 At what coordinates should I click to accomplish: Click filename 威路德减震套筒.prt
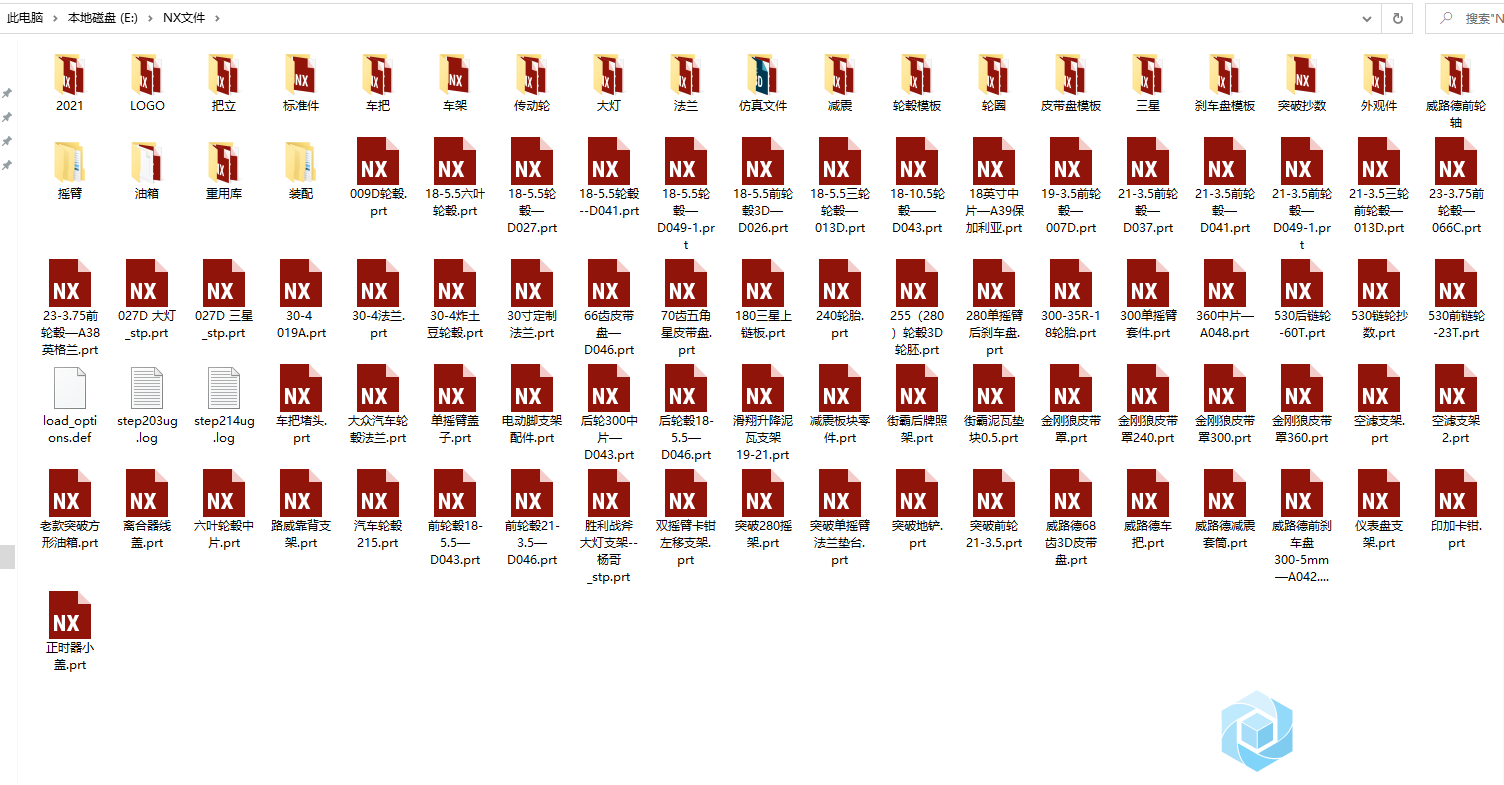(1225, 534)
